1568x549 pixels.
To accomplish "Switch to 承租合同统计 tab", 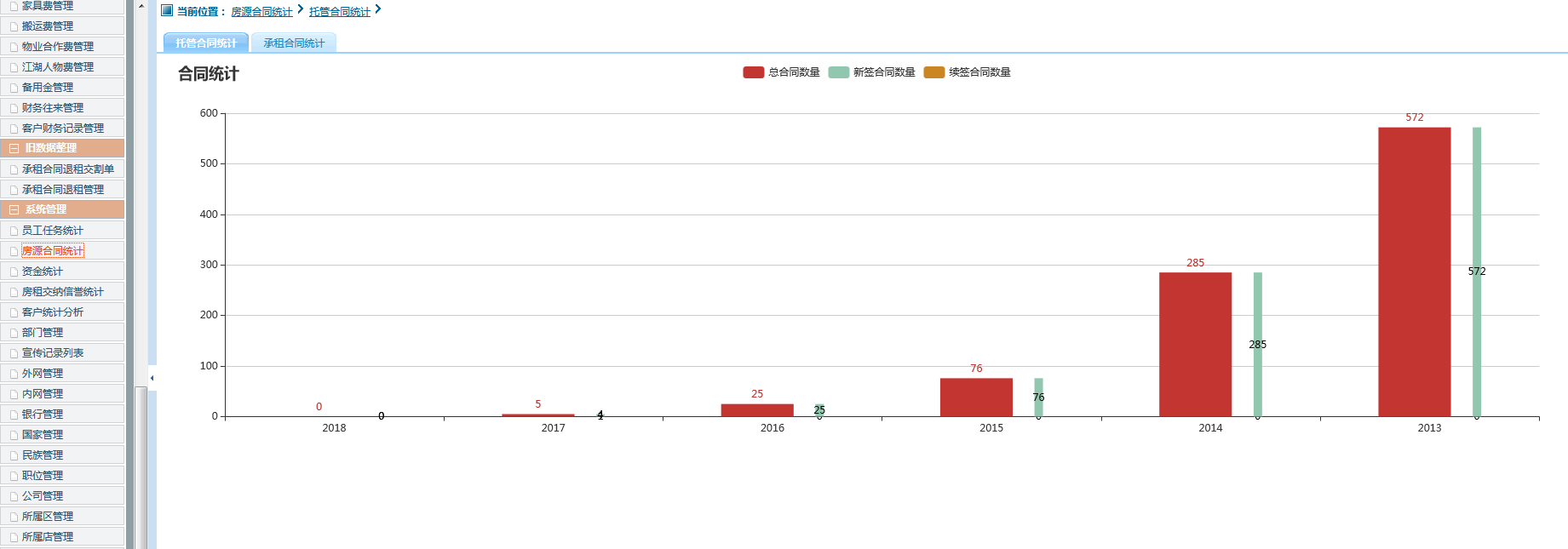I will 294,43.
